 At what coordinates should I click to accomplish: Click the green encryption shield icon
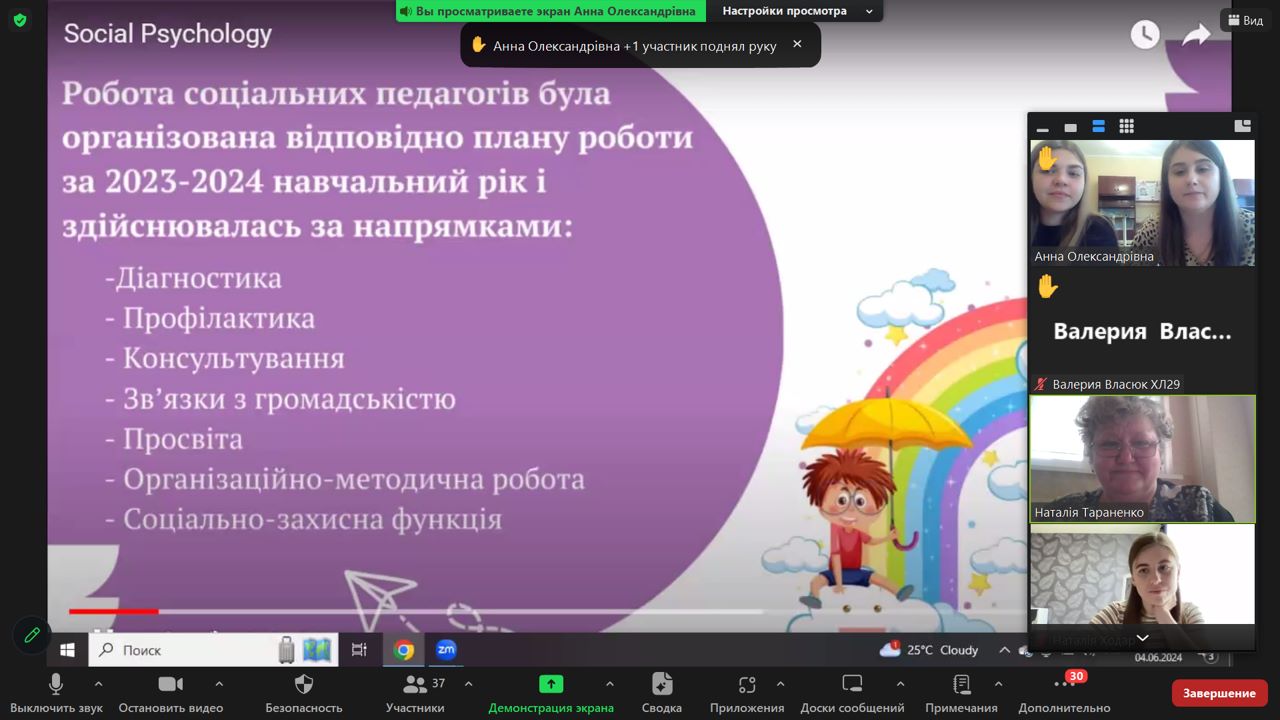(x=20, y=20)
